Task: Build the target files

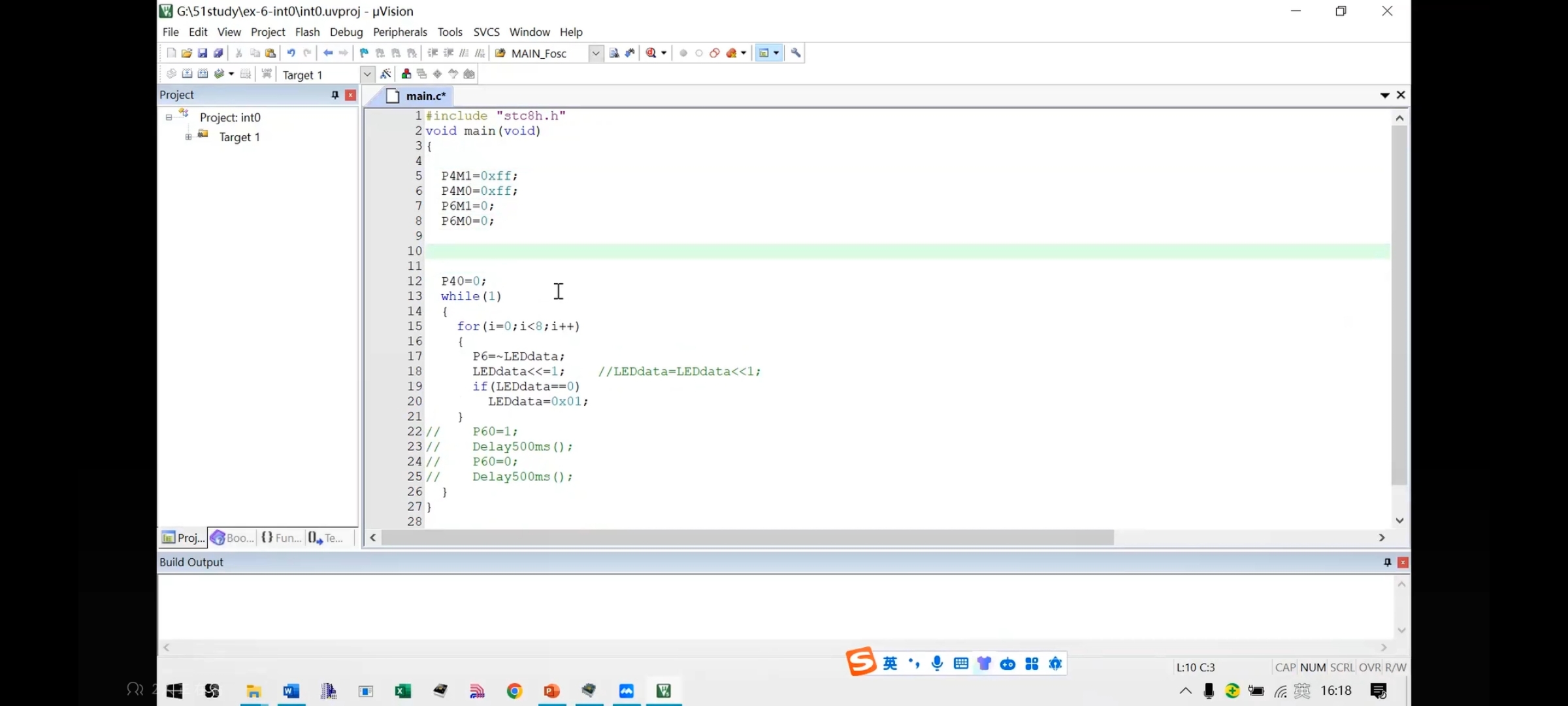Action: coord(187,74)
